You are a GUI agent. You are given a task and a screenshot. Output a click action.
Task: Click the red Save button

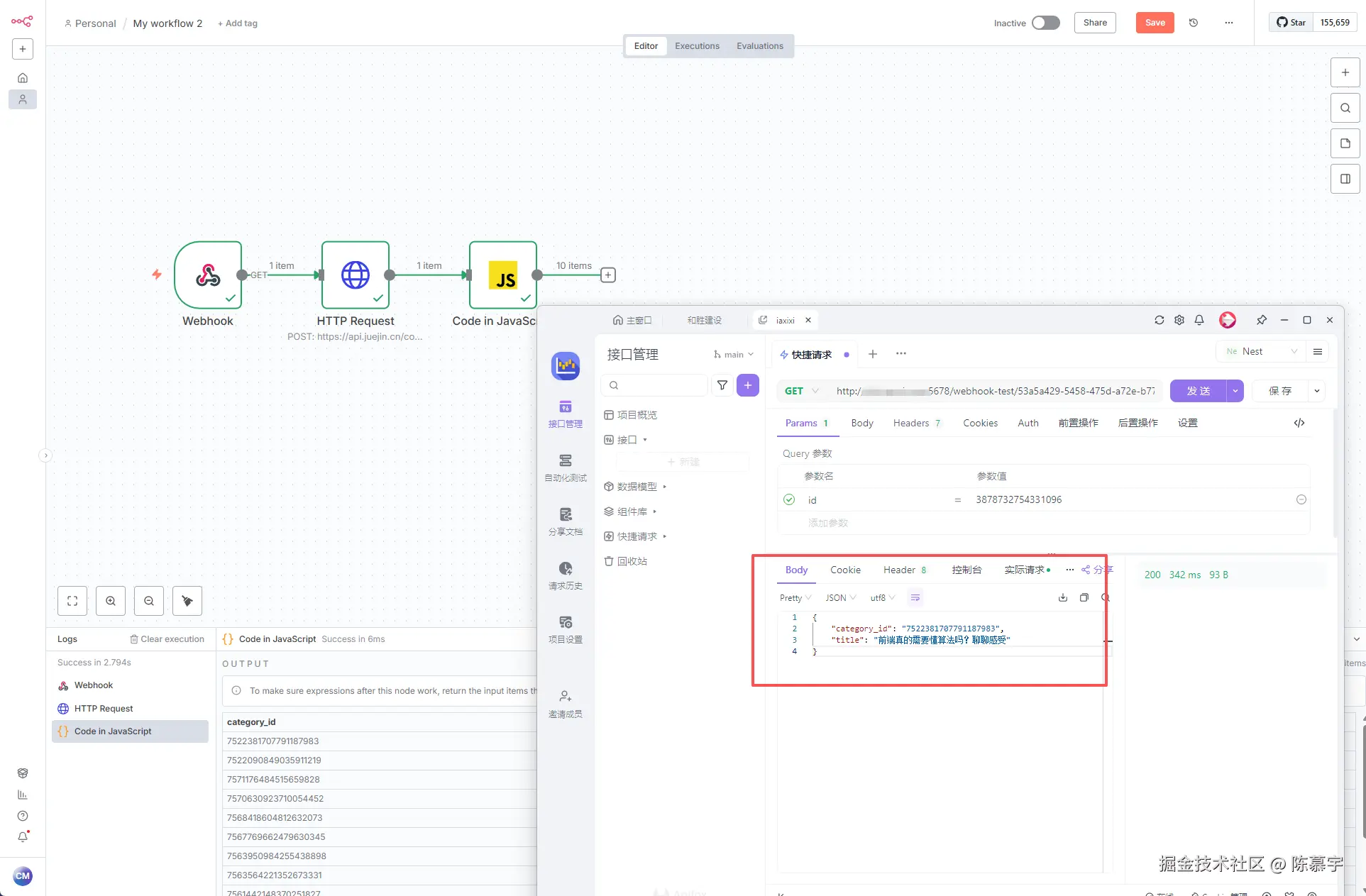coord(1155,23)
